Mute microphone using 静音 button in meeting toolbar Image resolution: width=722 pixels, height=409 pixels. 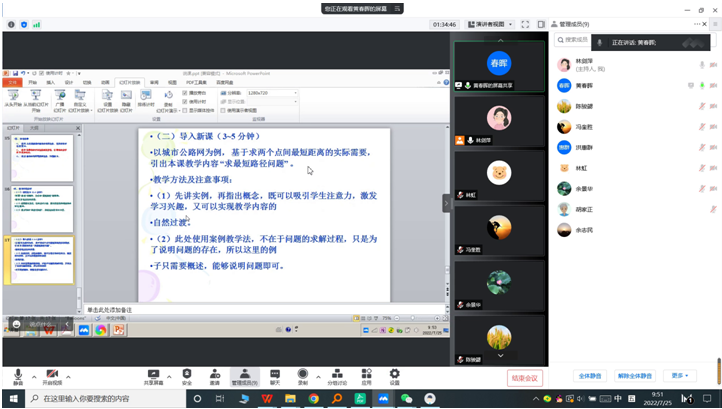pos(17,377)
